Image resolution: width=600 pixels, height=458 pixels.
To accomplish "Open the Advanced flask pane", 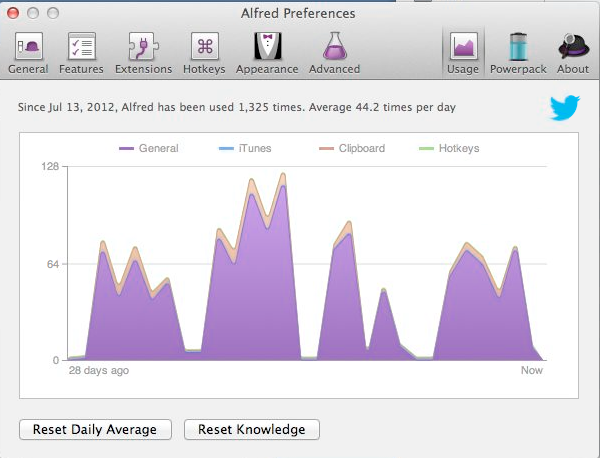I will [334, 53].
